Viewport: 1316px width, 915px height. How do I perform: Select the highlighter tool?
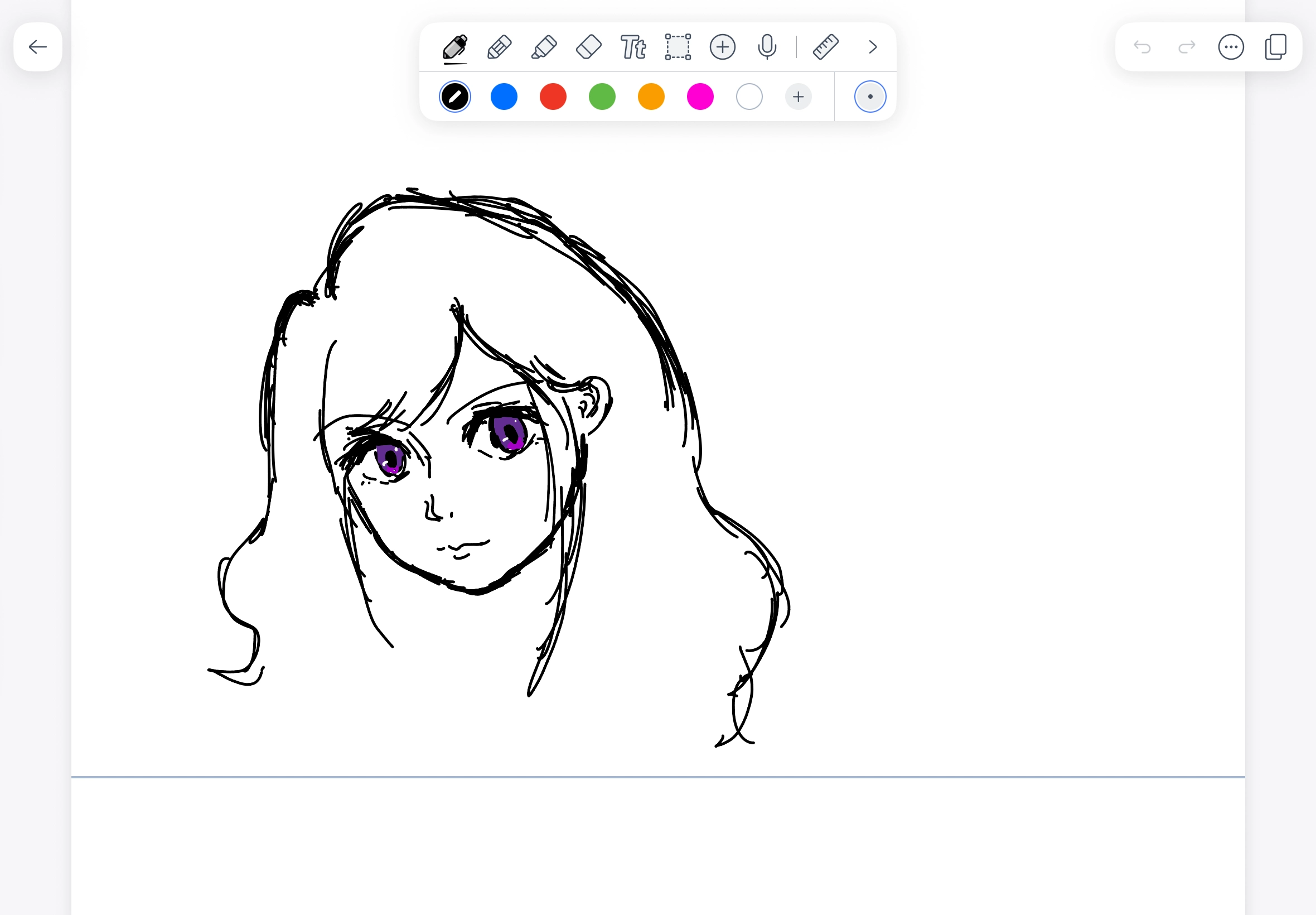tap(544, 47)
